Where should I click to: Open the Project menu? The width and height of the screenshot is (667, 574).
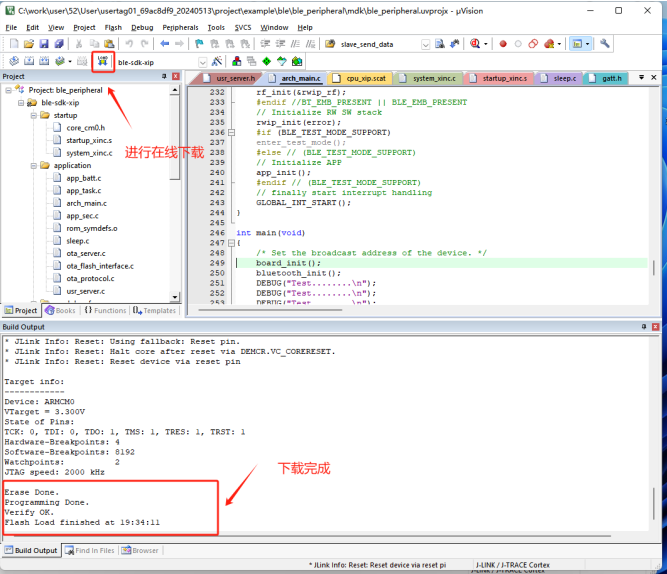84,27
